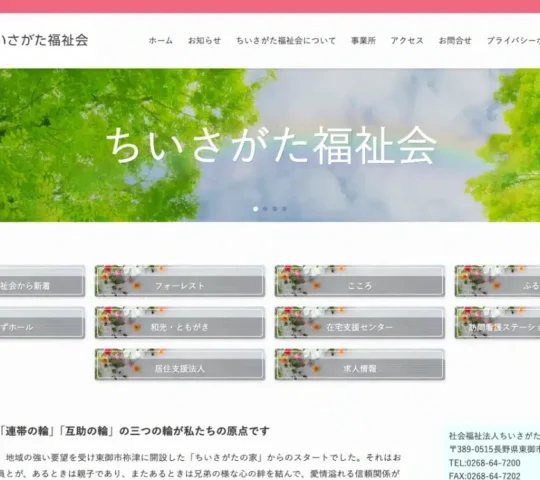Select the fourth slider dot
Image resolution: width=540 pixels, height=480 pixels.
tap(284, 209)
